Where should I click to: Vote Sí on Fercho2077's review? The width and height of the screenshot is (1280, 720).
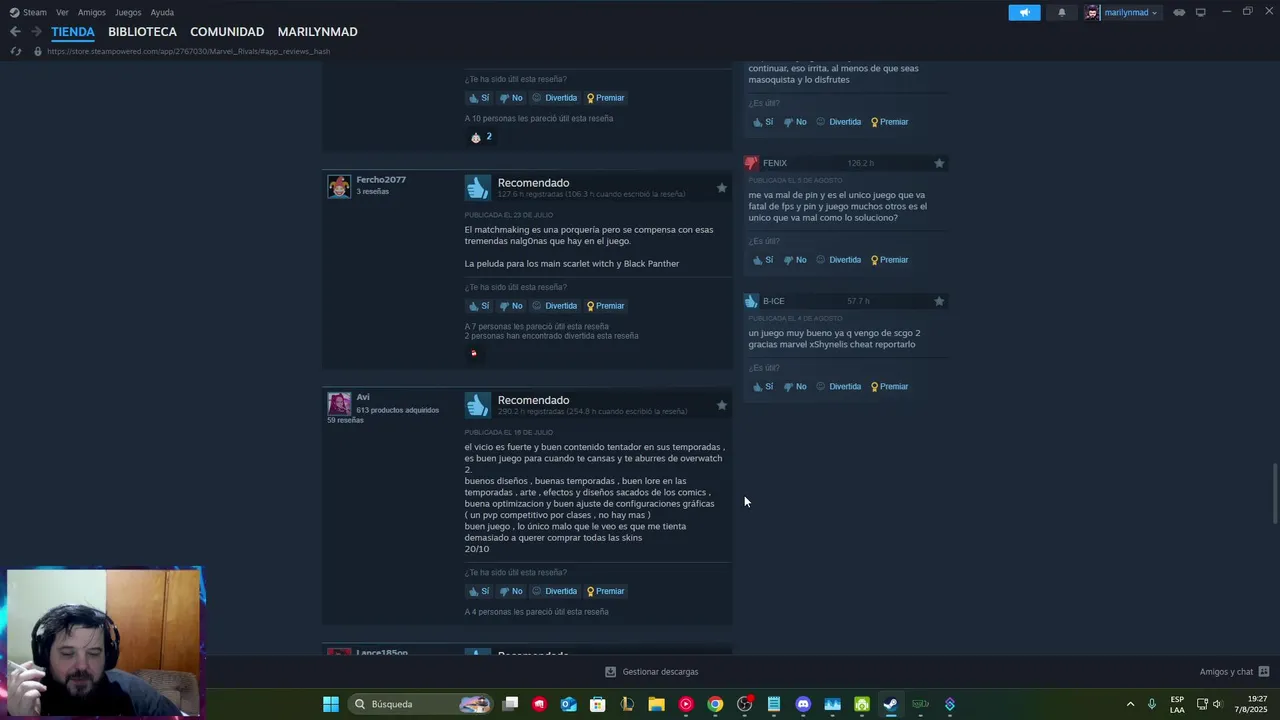point(479,306)
